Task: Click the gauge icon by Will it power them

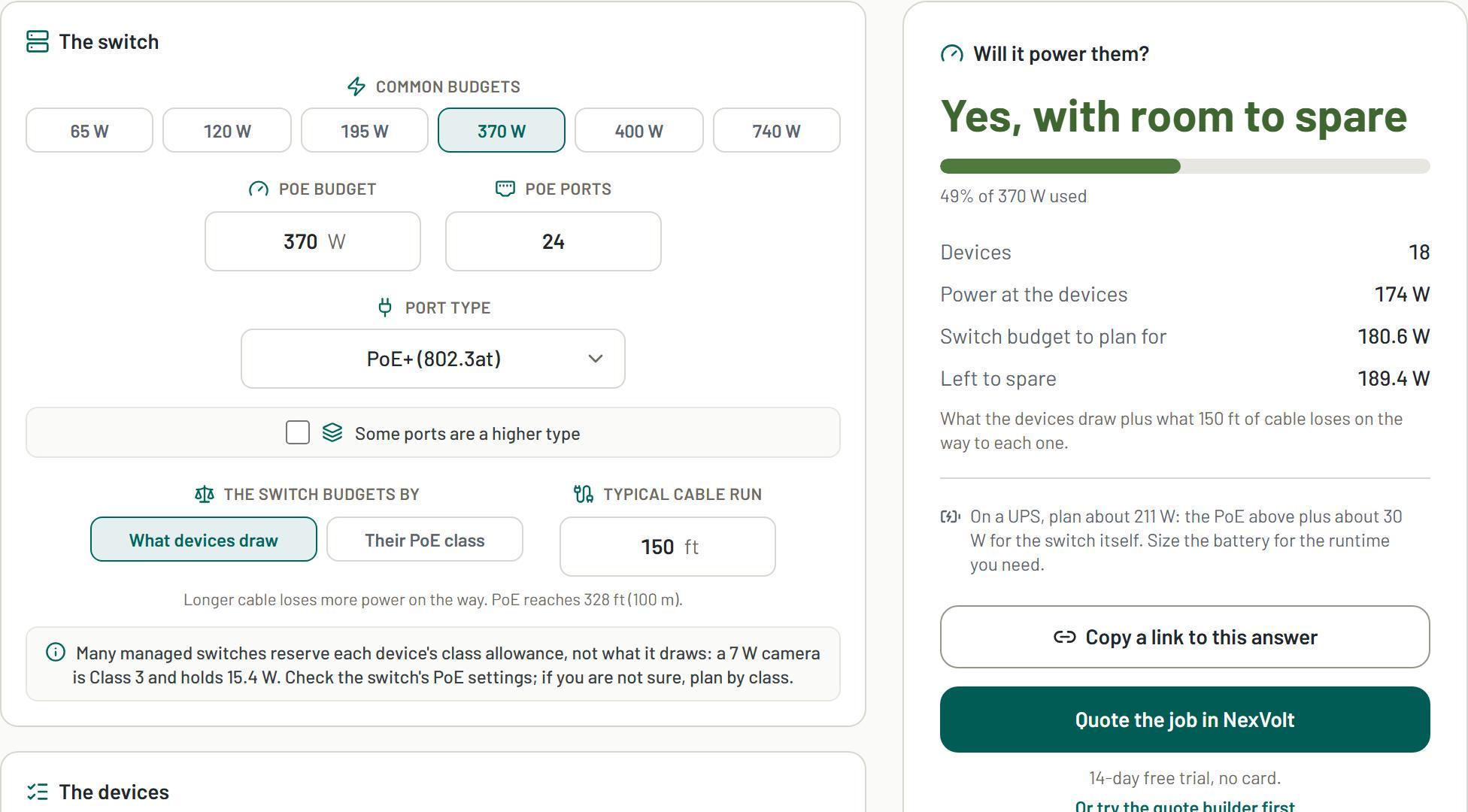Action: point(952,53)
